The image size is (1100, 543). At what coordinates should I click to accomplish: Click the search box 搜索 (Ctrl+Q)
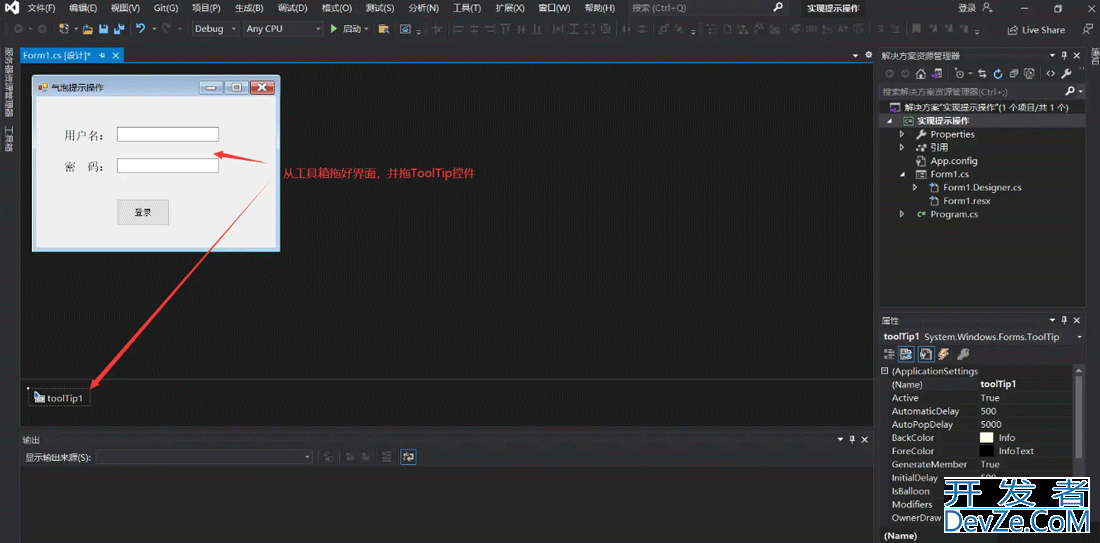point(706,8)
